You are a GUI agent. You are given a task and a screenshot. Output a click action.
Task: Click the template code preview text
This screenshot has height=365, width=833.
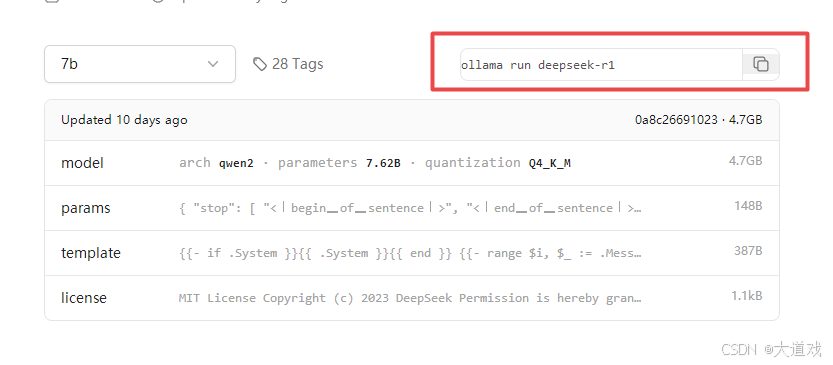click(410, 253)
